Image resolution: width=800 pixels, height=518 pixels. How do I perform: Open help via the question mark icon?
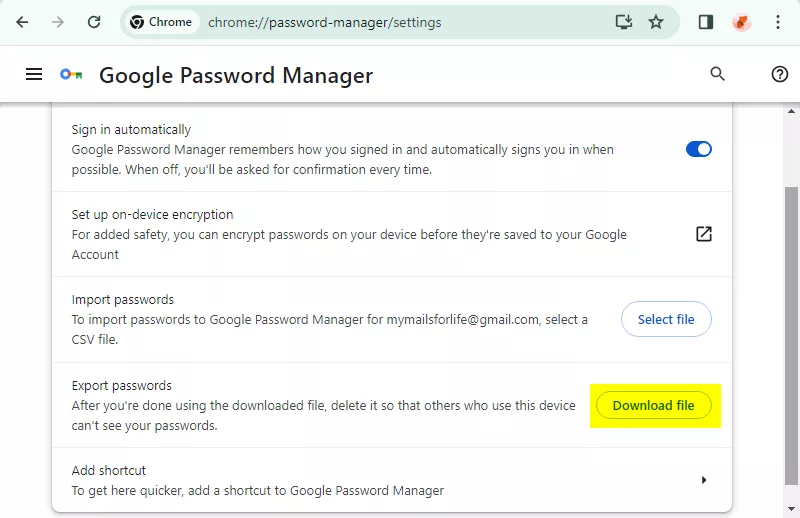(779, 74)
